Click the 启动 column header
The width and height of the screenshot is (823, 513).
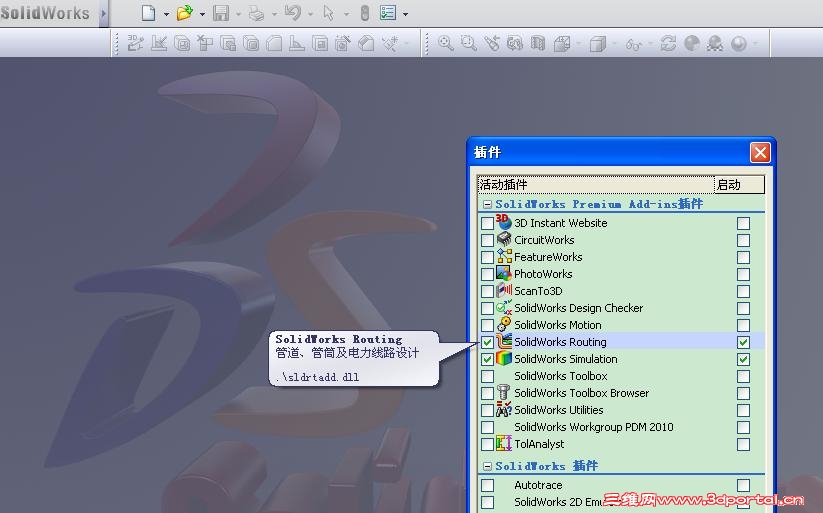pos(739,184)
